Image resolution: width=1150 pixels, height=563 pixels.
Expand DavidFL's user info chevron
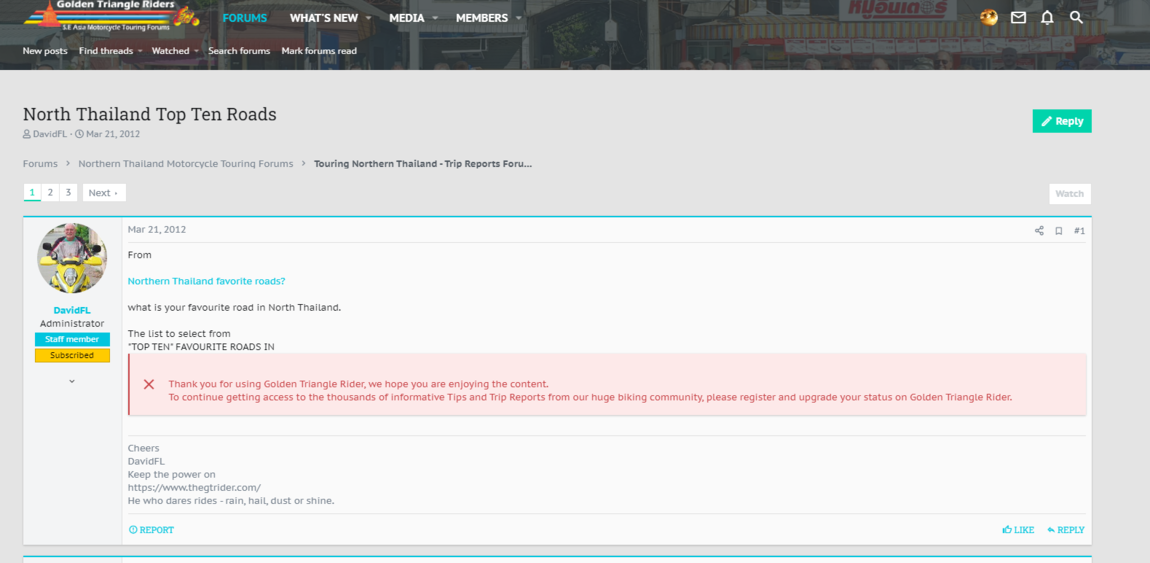click(72, 381)
